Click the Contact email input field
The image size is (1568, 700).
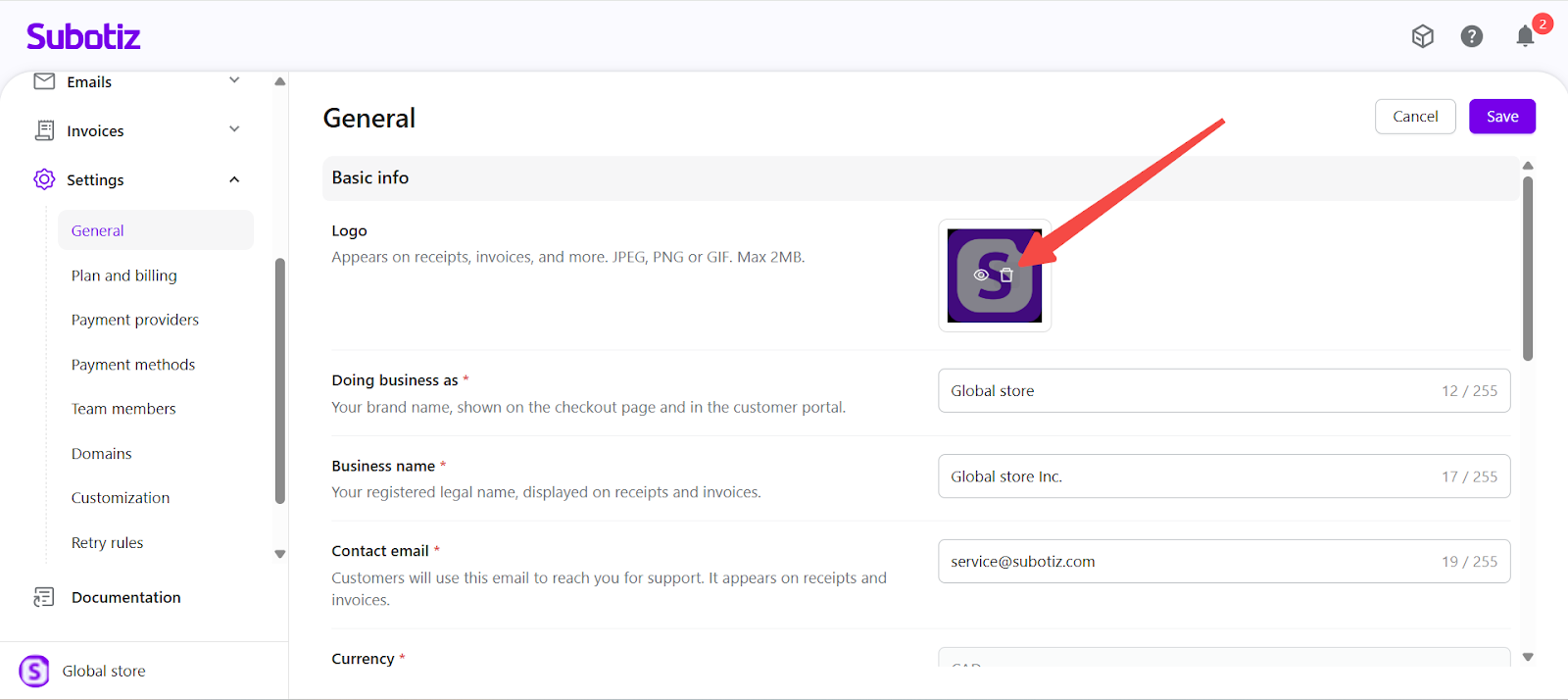(1186, 562)
